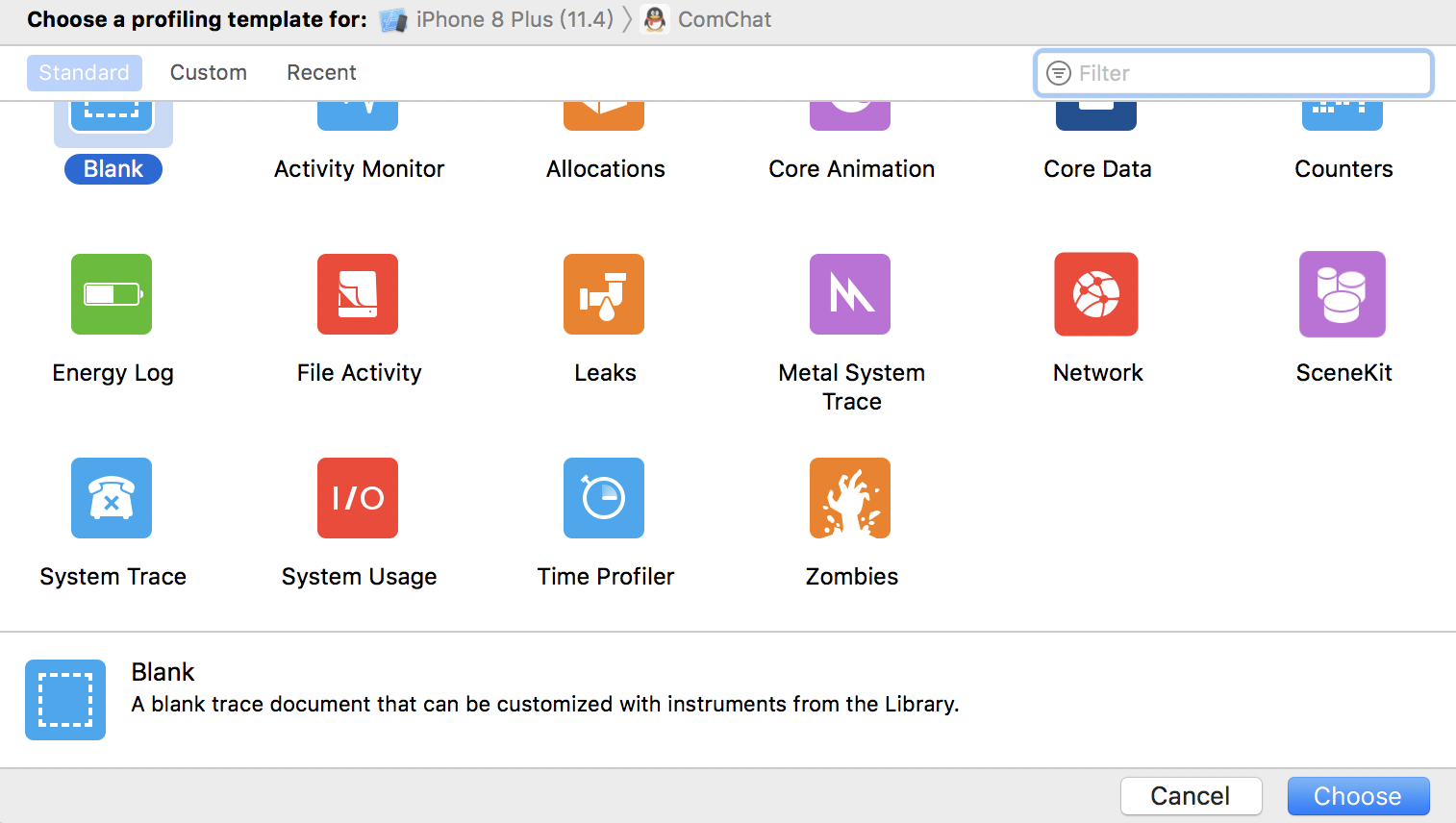This screenshot has height=823, width=1456.
Task: Click the Energy Log label
Action: click(x=113, y=373)
